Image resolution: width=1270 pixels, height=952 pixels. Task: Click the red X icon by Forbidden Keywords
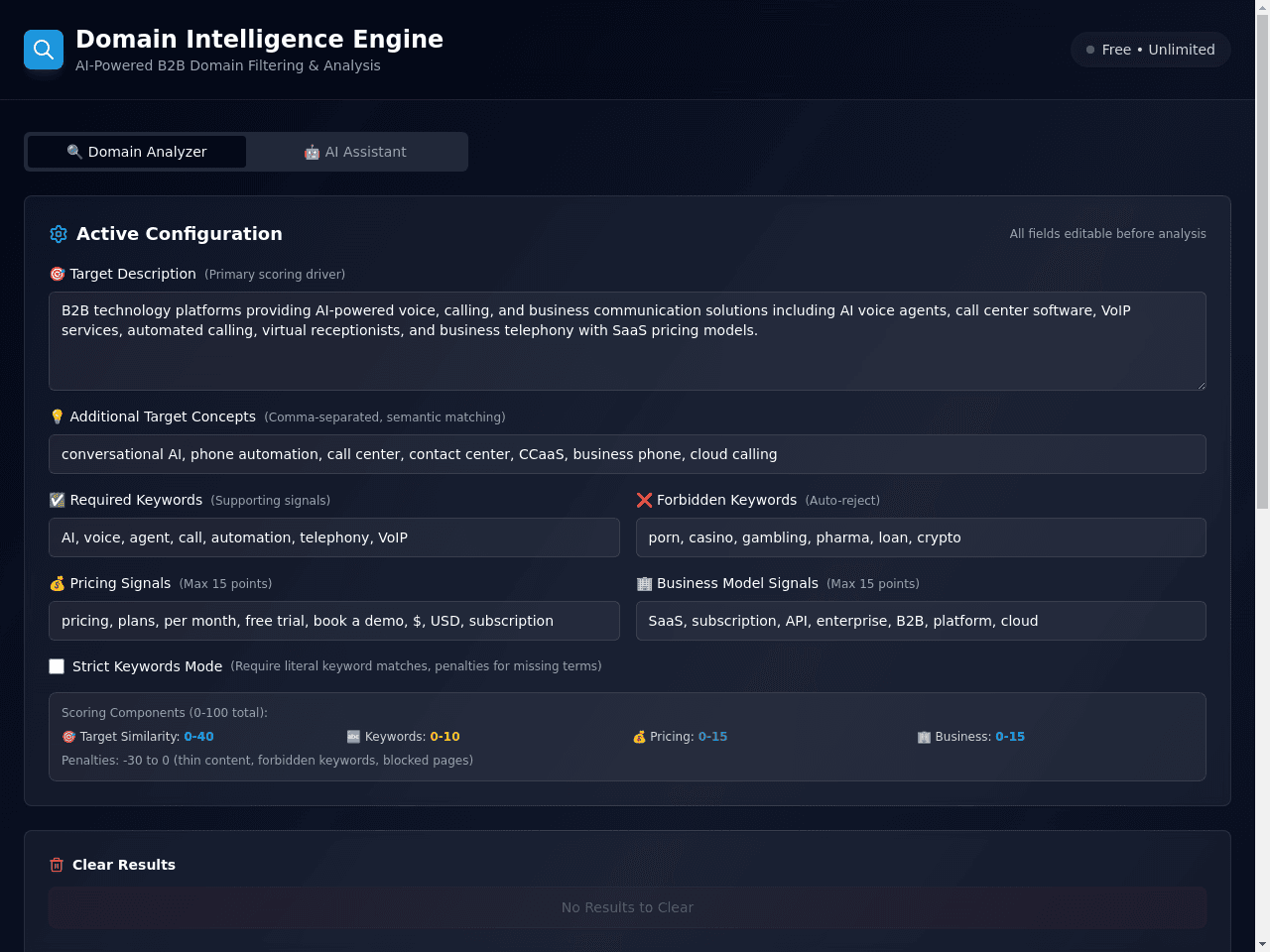[x=644, y=500]
